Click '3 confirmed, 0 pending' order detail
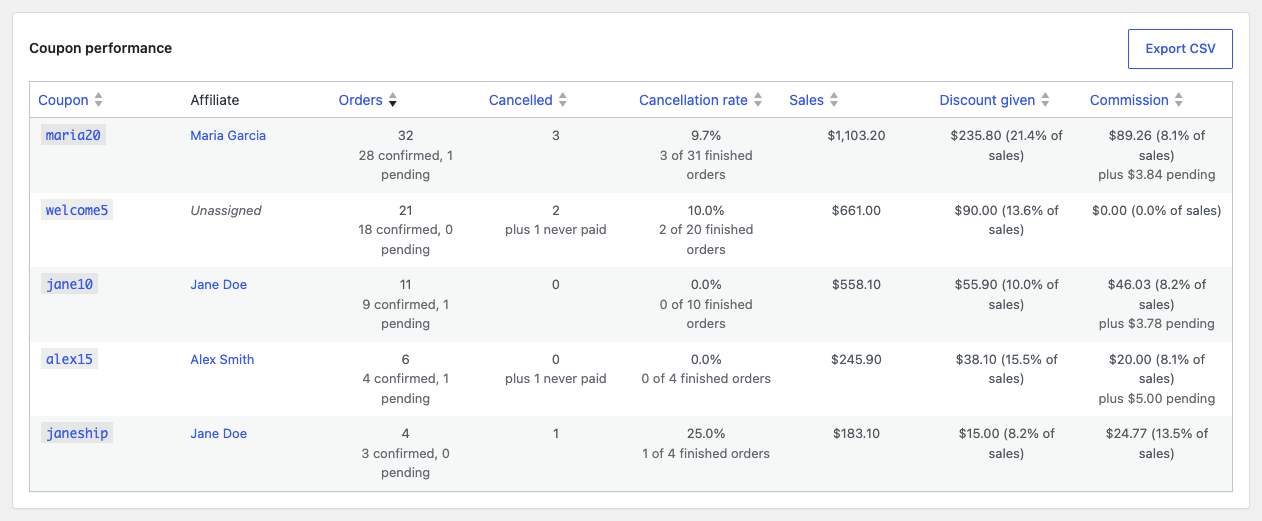1262x521 pixels. tap(405, 463)
